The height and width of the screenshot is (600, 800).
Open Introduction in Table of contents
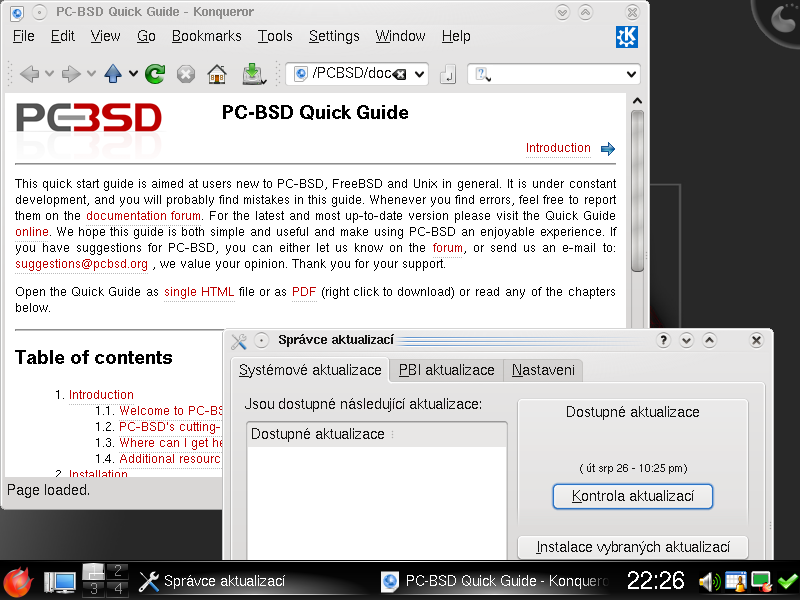[101, 395]
